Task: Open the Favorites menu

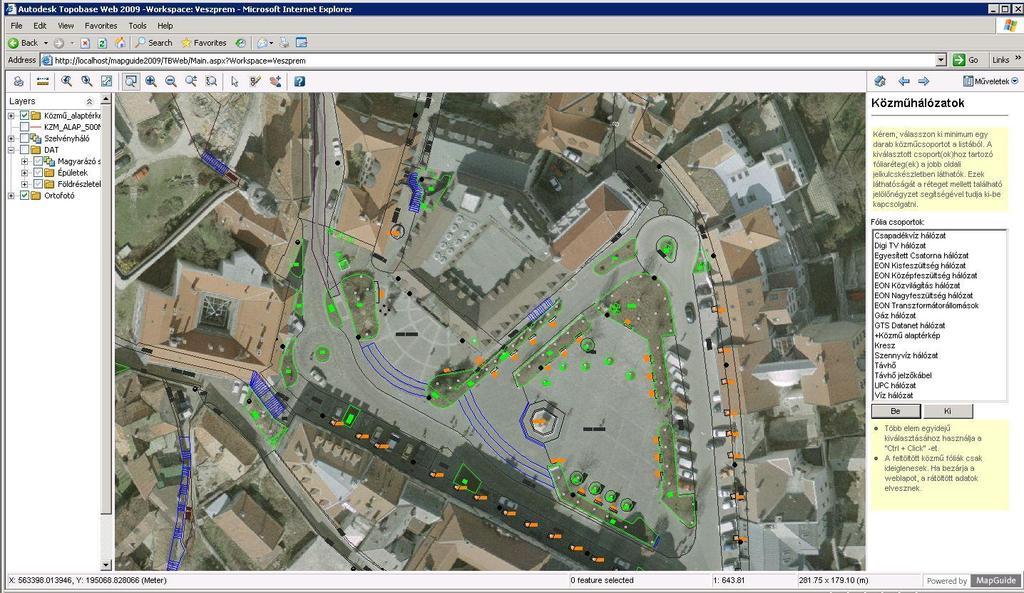Action: (101, 26)
